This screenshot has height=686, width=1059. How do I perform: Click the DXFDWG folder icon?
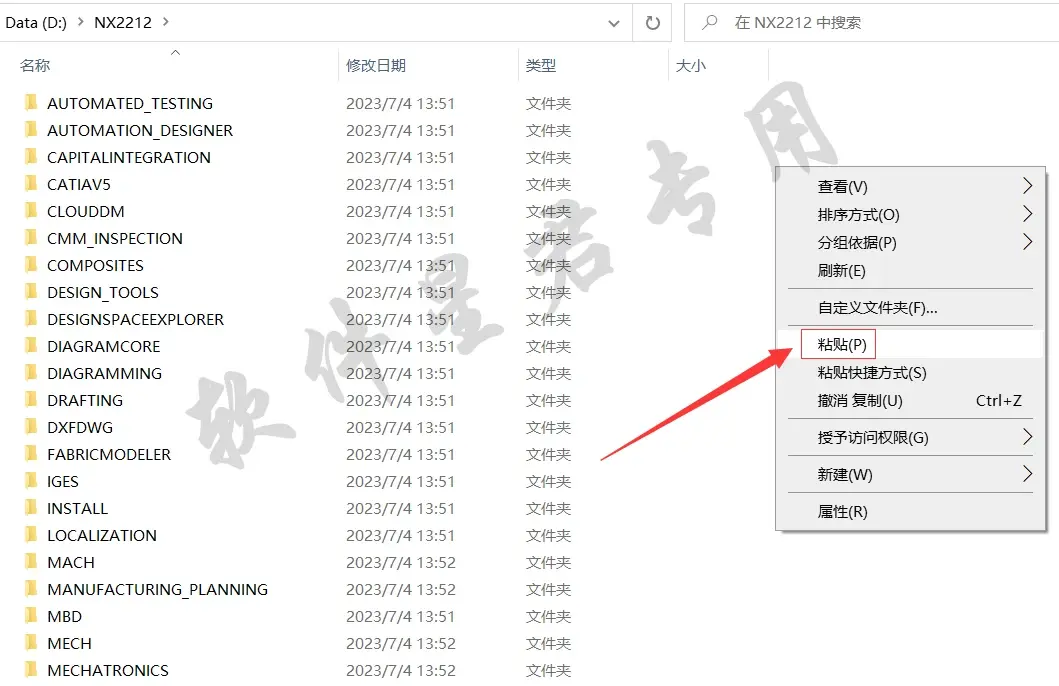pos(30,427)
